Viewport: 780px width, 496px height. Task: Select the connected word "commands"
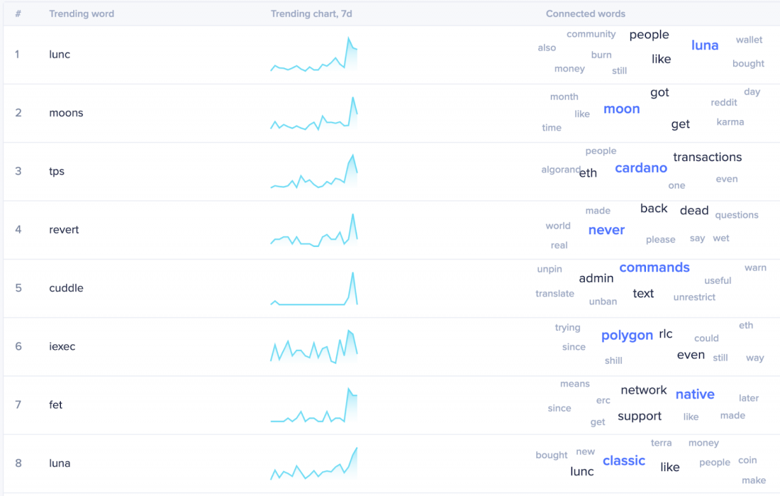coord(654,268)
